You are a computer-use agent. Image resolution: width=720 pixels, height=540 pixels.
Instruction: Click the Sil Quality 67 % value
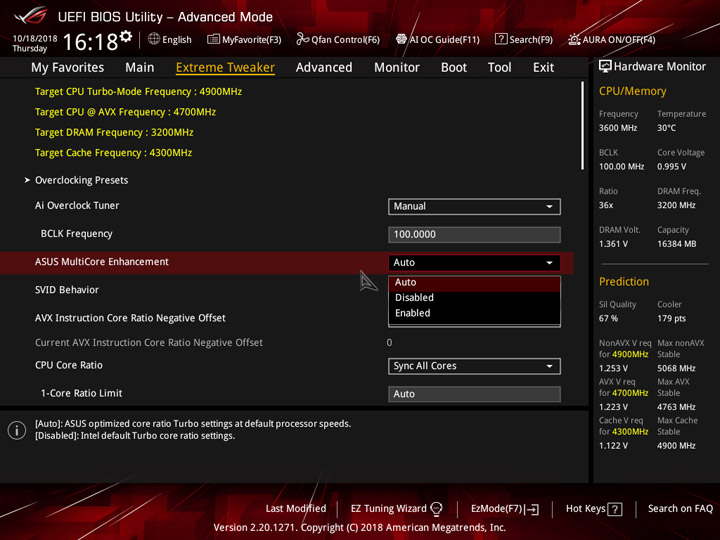click(608, 318)
